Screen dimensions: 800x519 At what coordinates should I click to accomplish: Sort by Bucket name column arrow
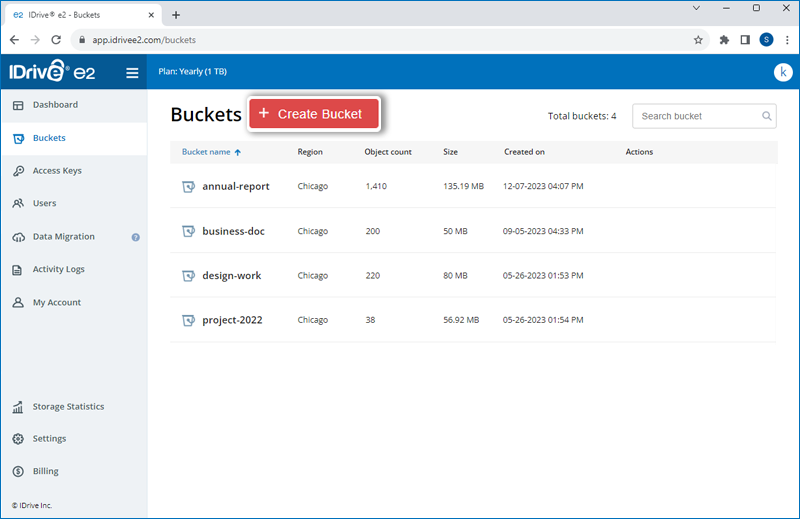click(x=238, y=152)
